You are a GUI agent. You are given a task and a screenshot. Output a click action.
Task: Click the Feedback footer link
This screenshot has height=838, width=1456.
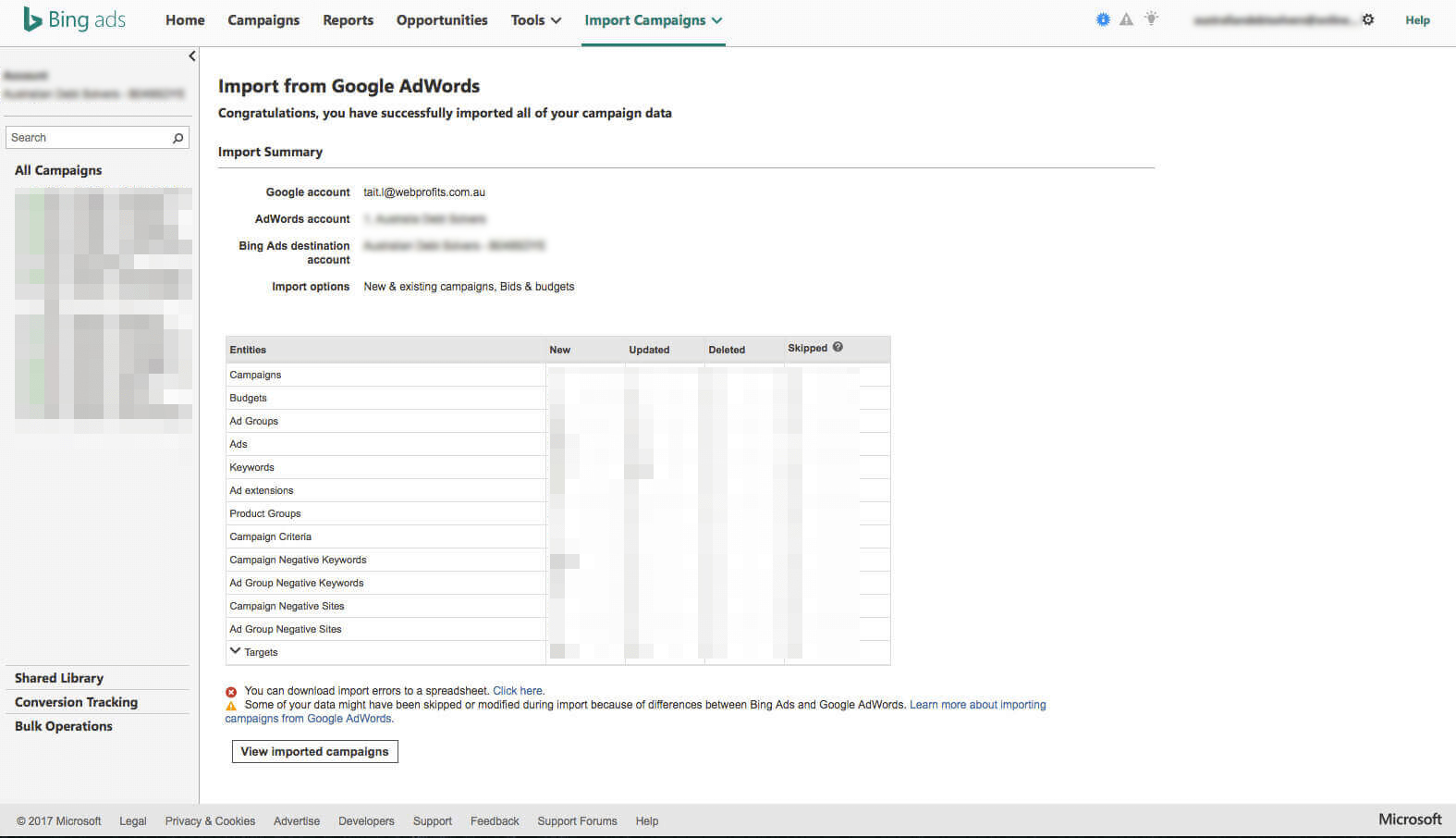495,821
